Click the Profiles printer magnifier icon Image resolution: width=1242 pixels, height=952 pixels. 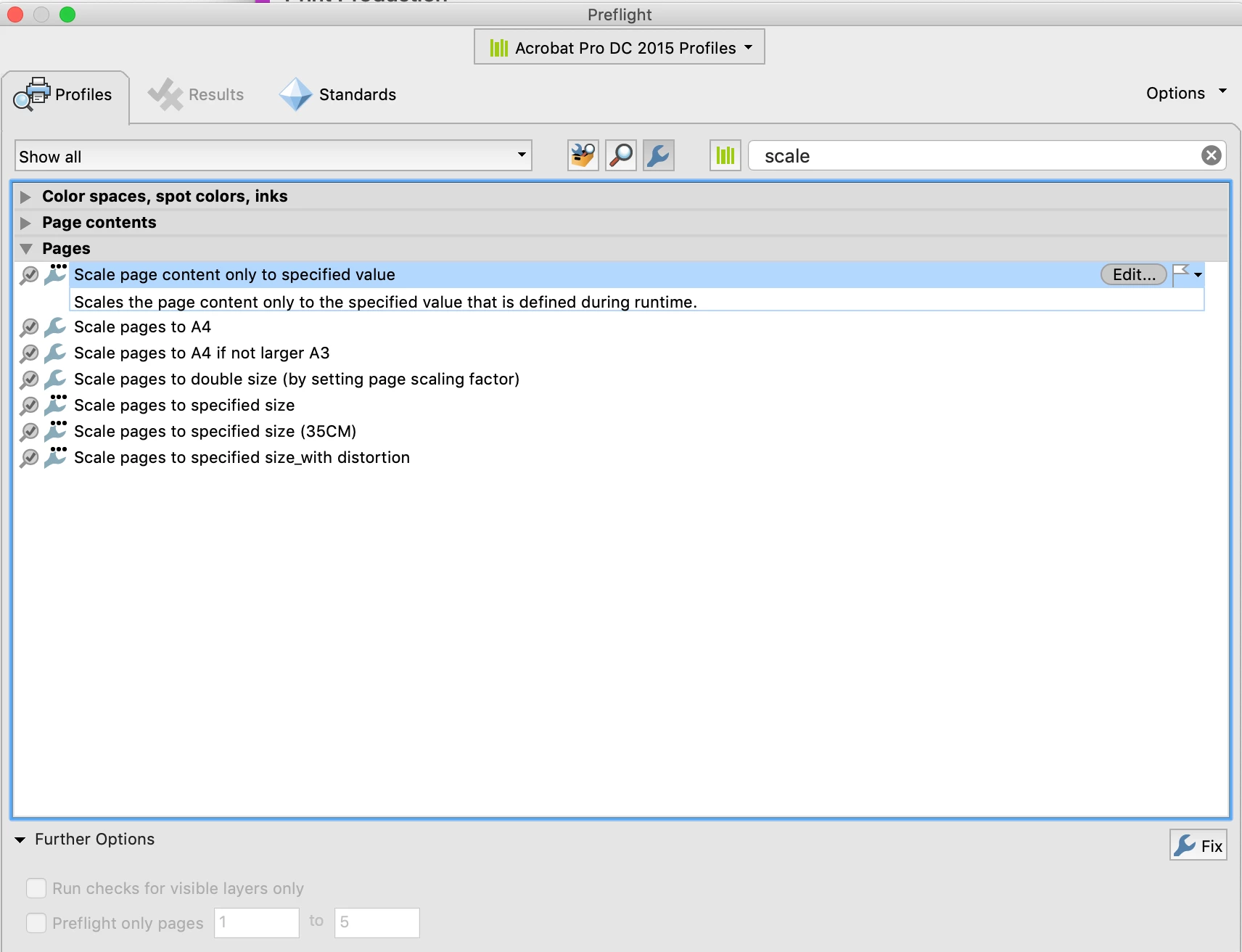coord(32,94)
